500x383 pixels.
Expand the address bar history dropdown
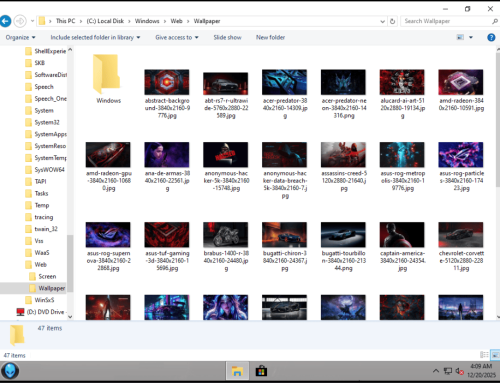pos(382,21)
